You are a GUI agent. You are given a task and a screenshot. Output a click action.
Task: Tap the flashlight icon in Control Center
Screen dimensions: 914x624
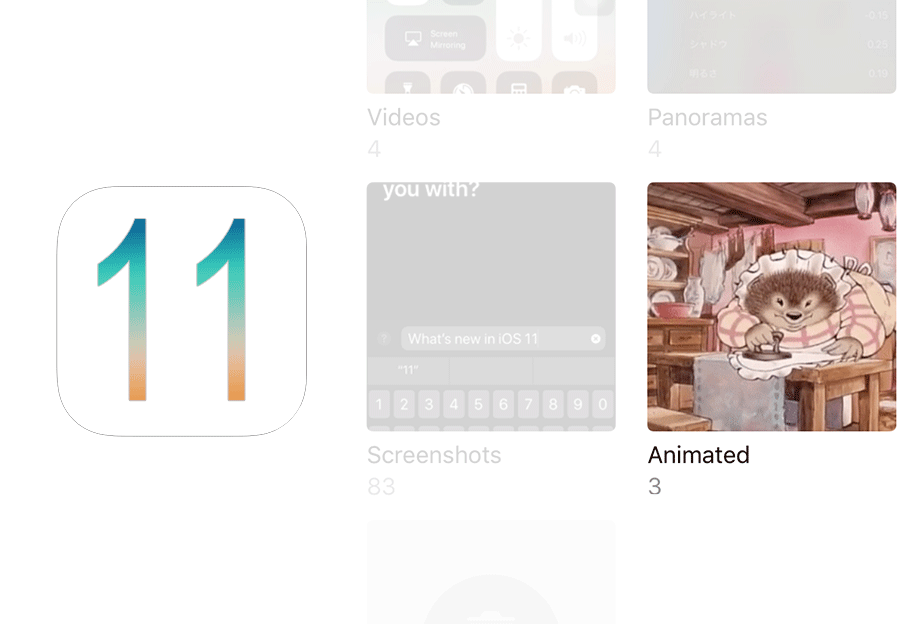coord(407,83)
